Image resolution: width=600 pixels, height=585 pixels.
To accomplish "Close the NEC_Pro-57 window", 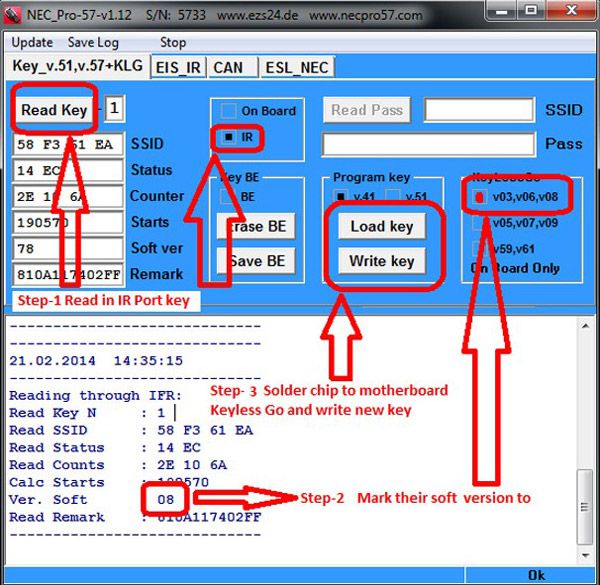I will tap(571, 11).
